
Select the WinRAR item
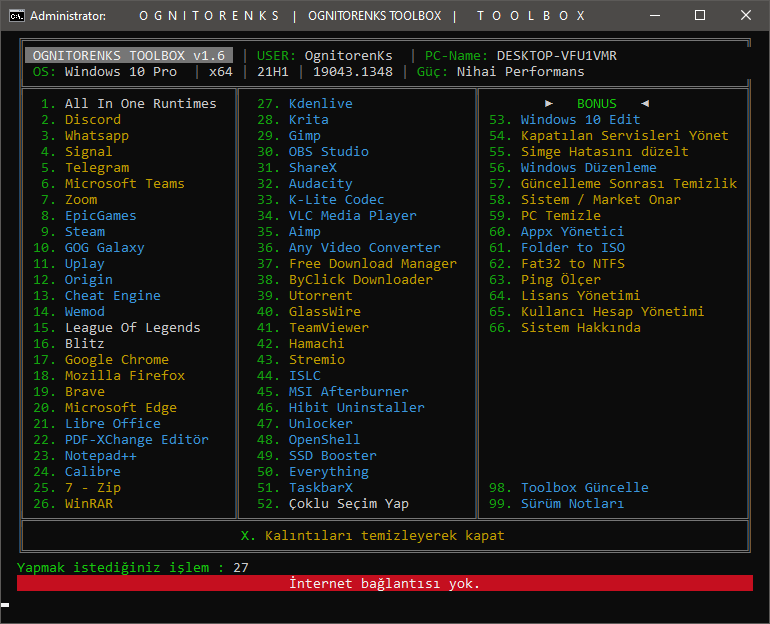tap(89, 504)
